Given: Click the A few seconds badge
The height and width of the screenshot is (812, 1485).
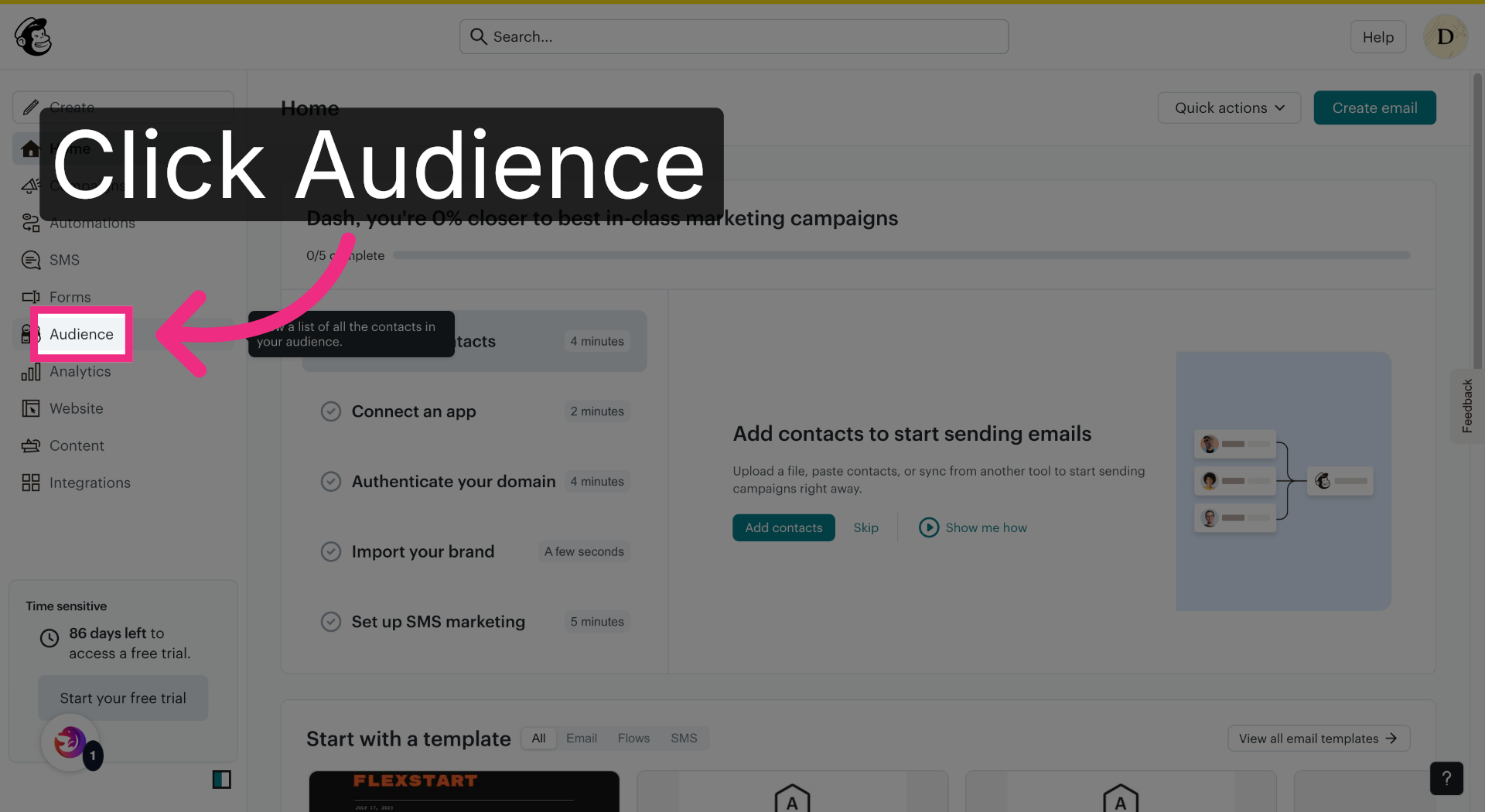Looking at the screenshot, I should [584, 551].
